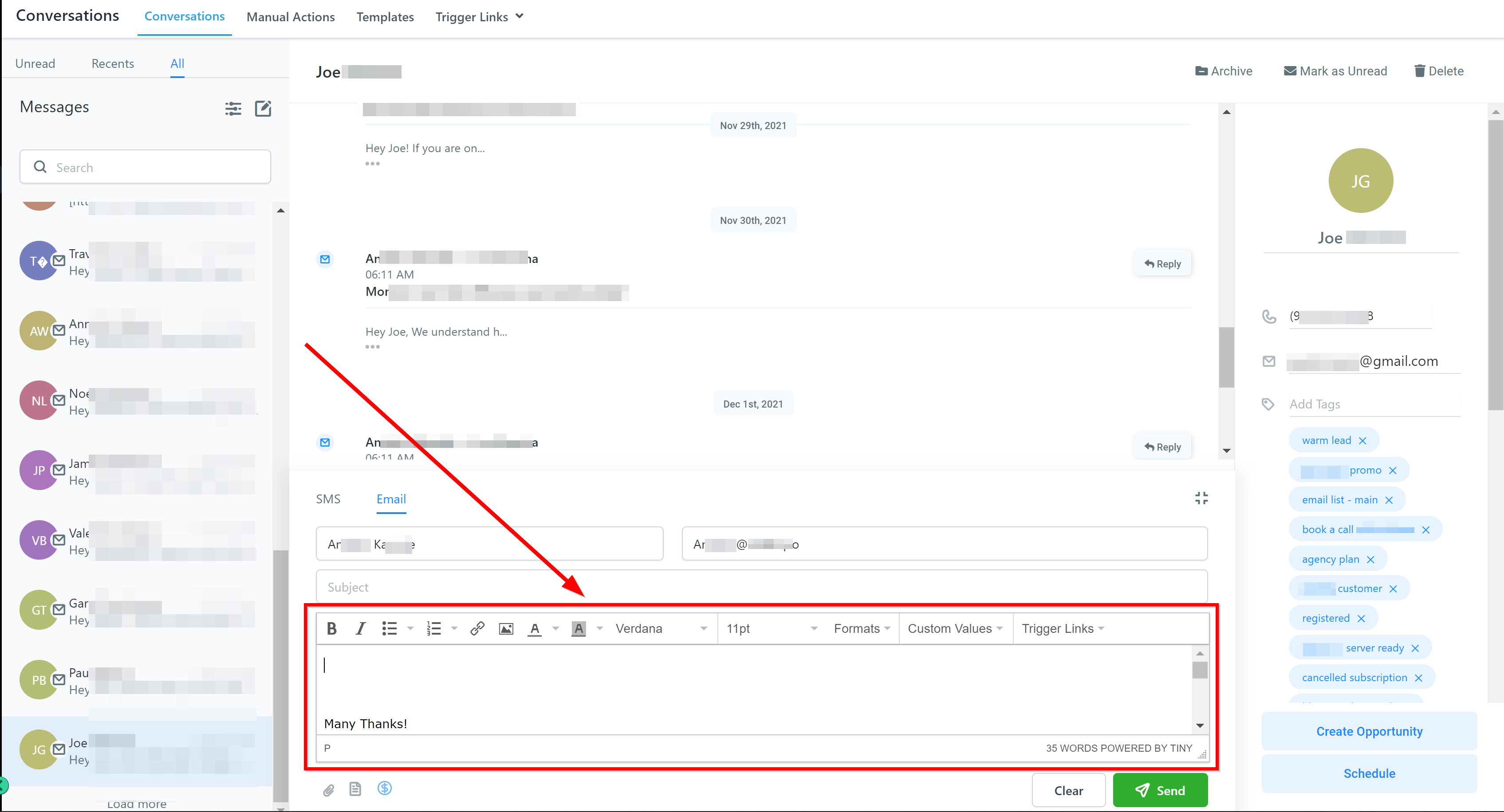Toggle italic text formatting
The image size is (1504, 812).
[360, 629]
